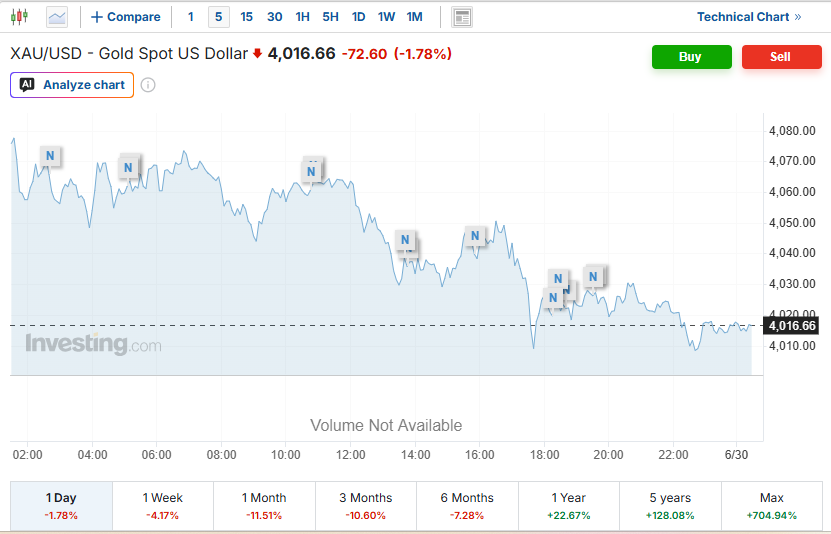The height and width of the screenshot is (534, 831).
Task: Select the area chart type icon
Action: (57, 17)
